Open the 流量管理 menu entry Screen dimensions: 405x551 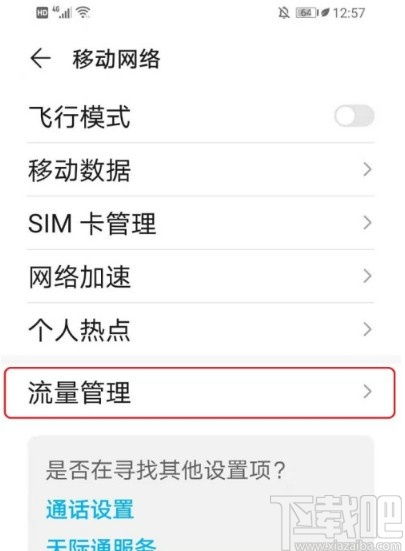[x=200, y=393]
